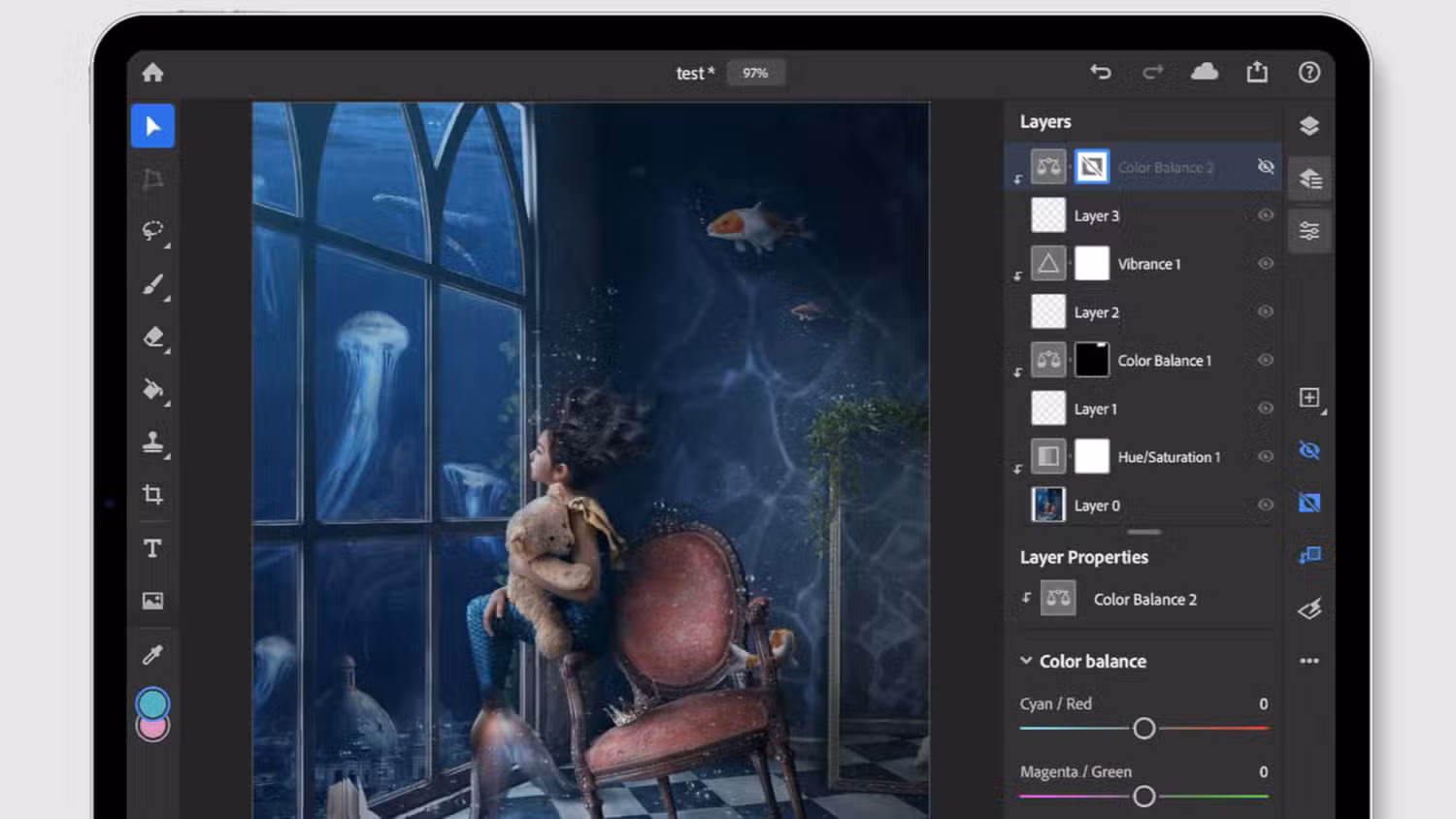Select the Hue/Saturation 1 layer name
Image resolution: width=1456 pixels, height=819 pixels.
(x=1170, y=457)
